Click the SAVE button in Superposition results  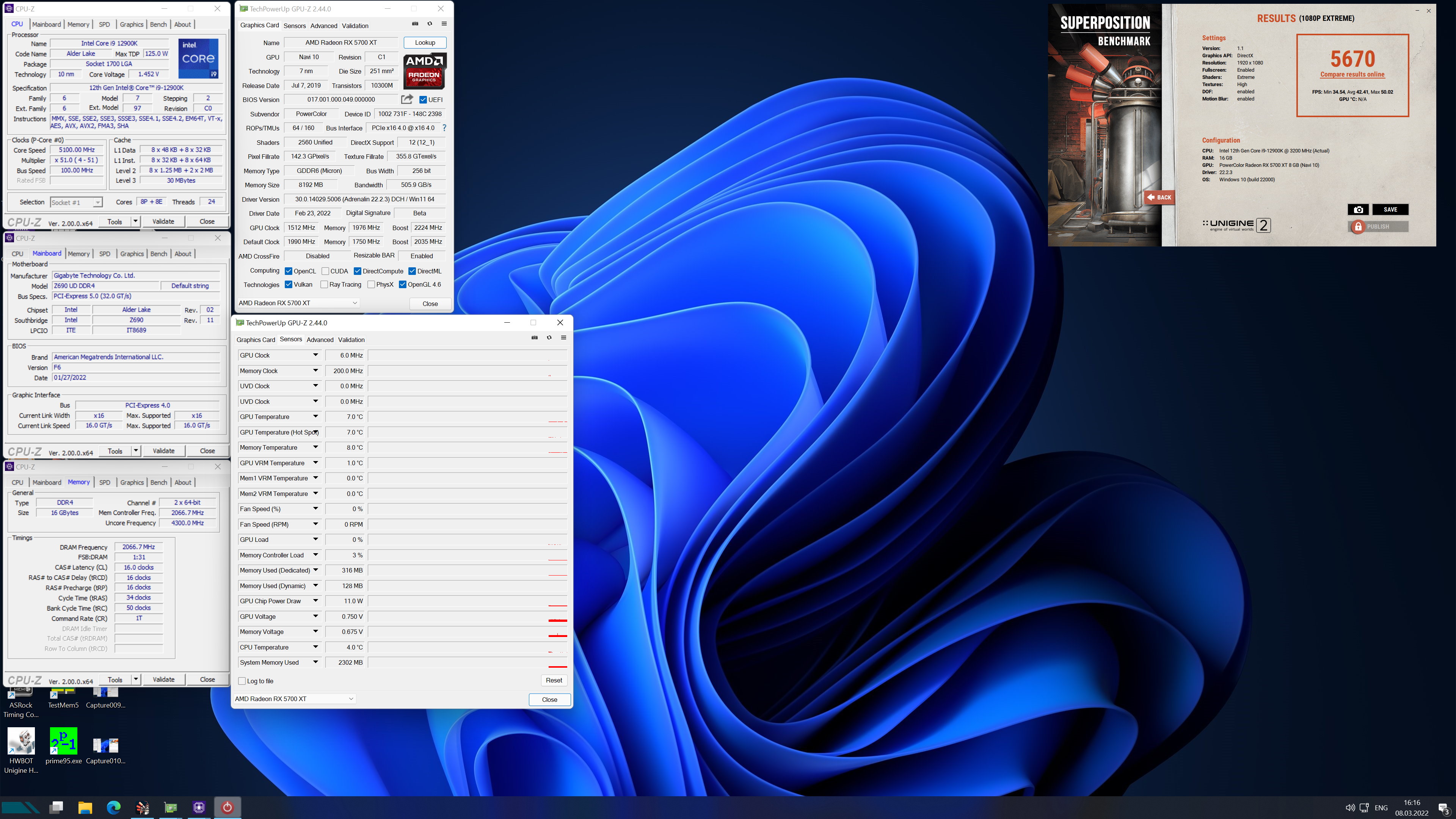point(1390,210)
